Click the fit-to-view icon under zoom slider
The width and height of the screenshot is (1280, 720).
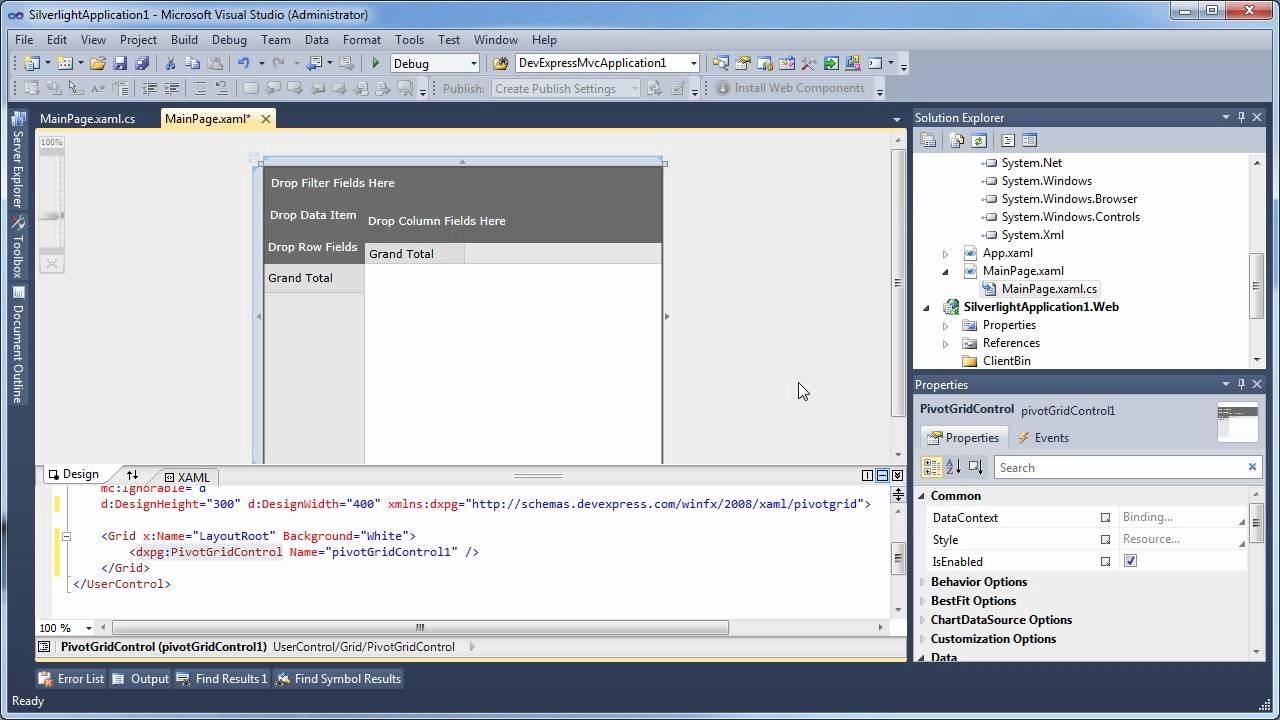coord(52,264)
